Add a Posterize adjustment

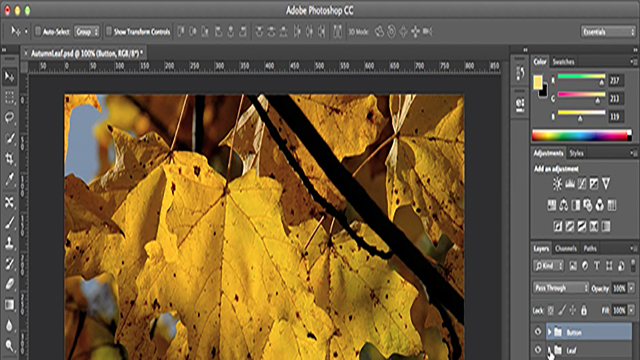[x=570, y=227]
